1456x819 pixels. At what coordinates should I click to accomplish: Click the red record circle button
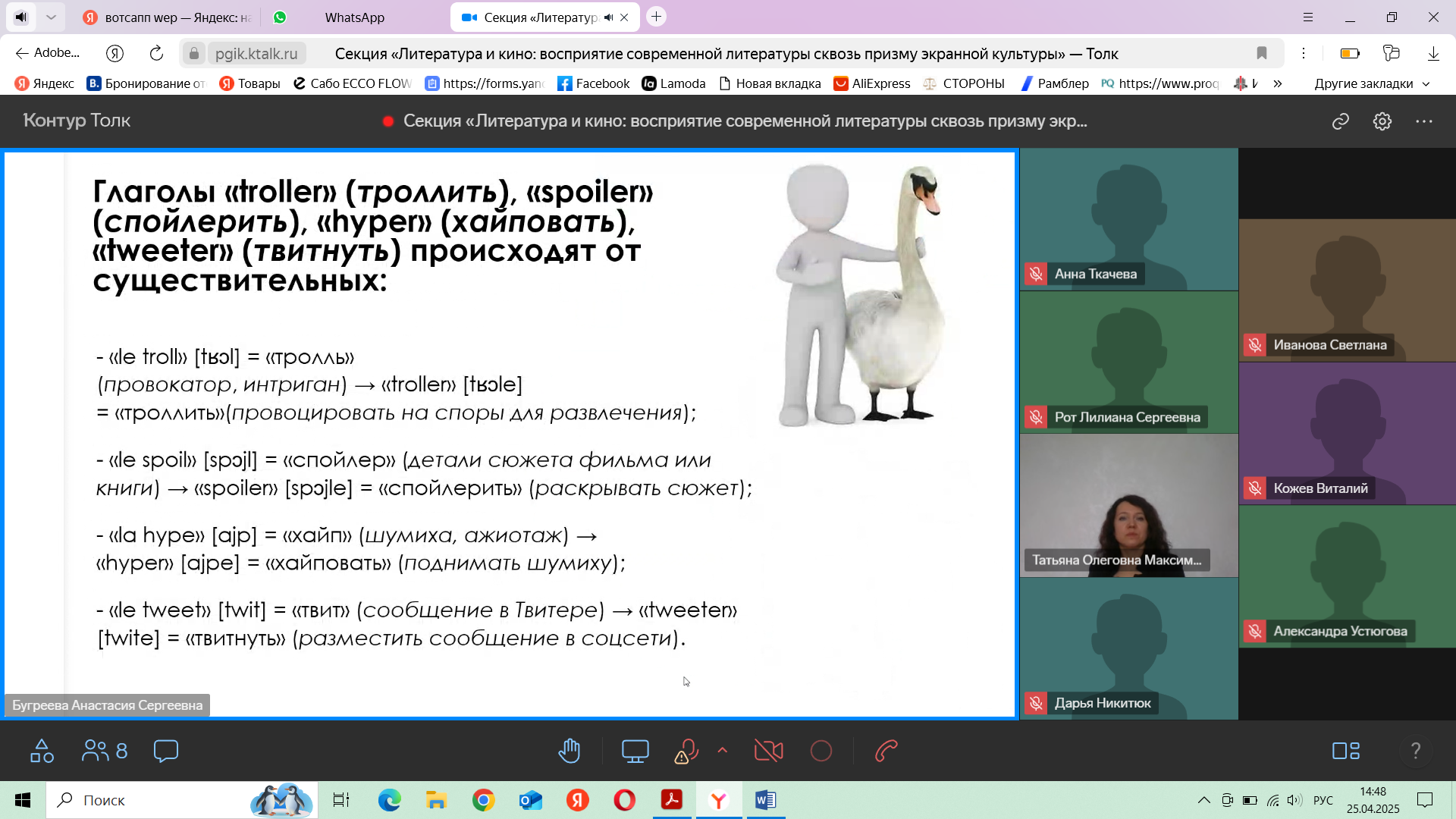821,751
